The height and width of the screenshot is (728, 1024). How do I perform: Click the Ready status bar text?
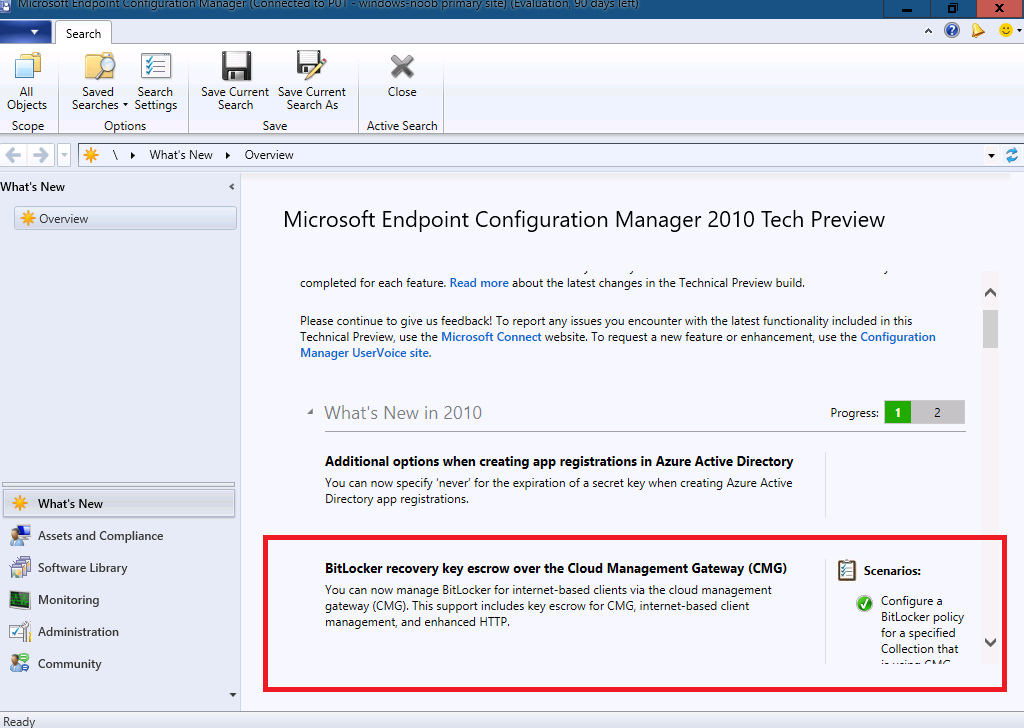point(19,721)
